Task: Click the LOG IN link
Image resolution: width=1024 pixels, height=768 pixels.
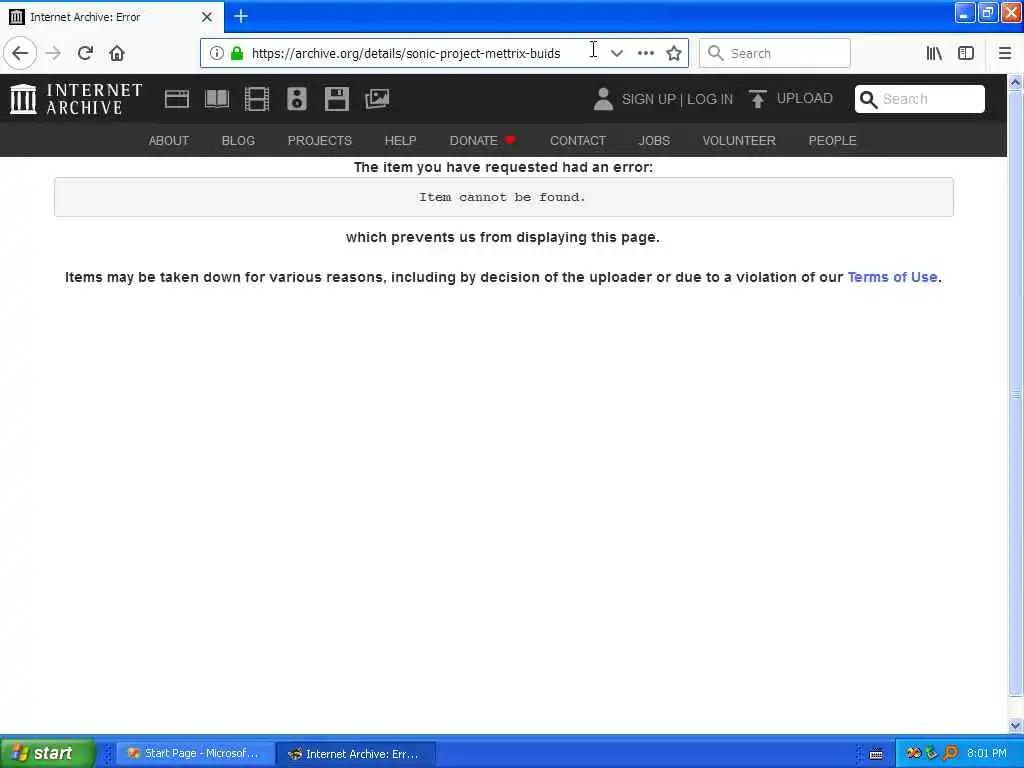Action: click(710, 99)
